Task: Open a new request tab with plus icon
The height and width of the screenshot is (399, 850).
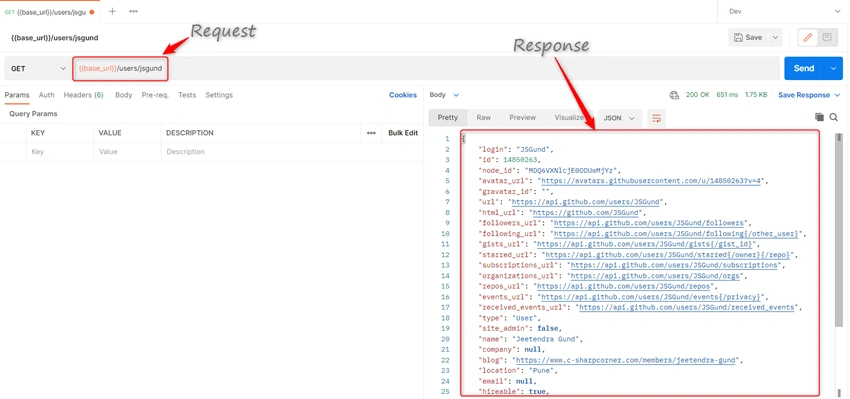Action: click(112, 11)
